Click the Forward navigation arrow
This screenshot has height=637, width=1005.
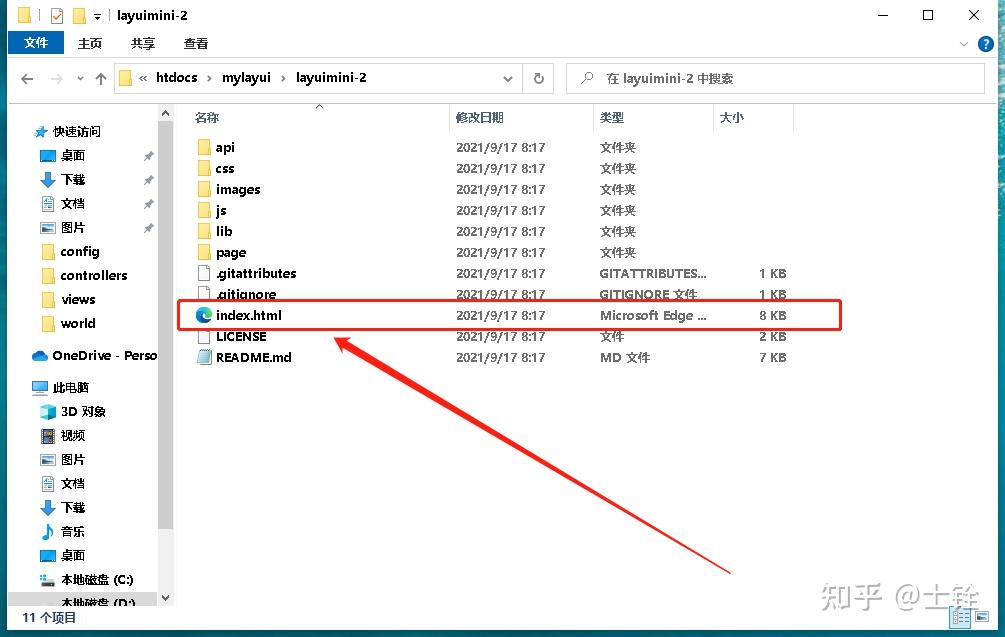tap(56, 79)
